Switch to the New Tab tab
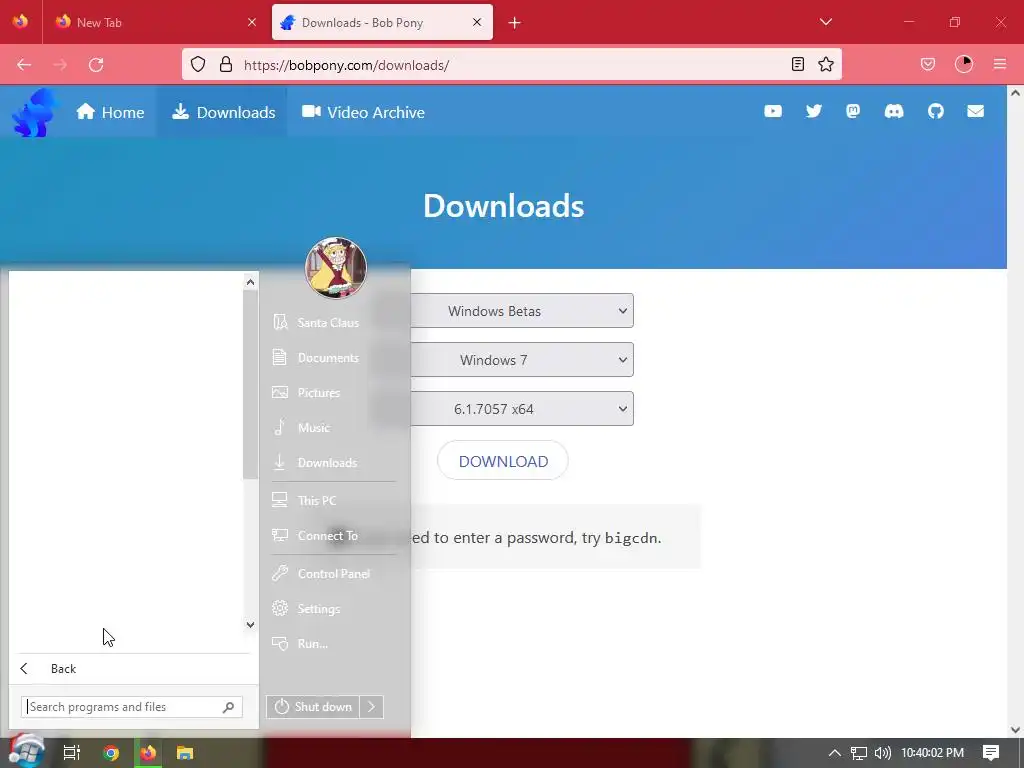Viewport: 1024px width, 768px height. pos(157,22)
